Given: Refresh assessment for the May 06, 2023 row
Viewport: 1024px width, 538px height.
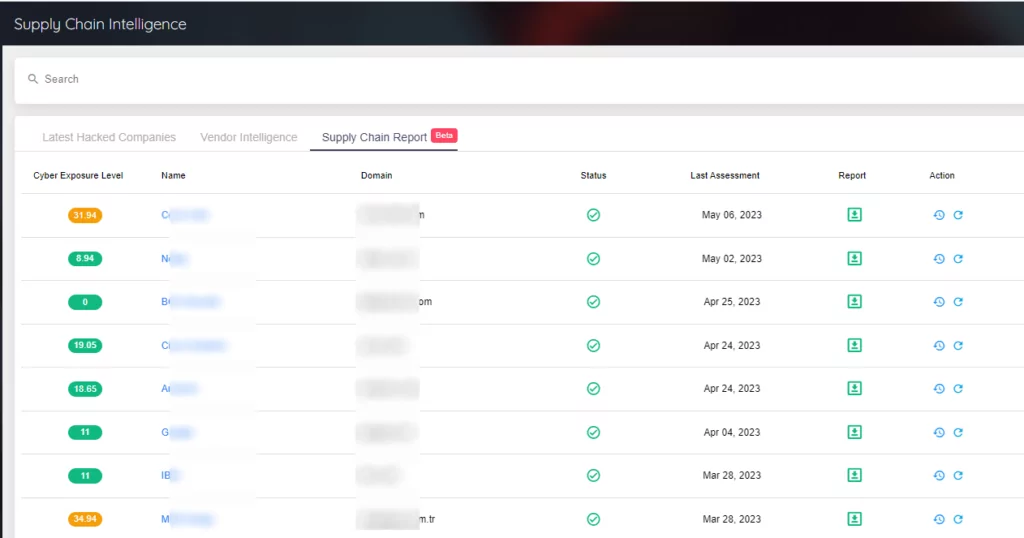Looking at the screenshot, I should (x=958, y=215).
